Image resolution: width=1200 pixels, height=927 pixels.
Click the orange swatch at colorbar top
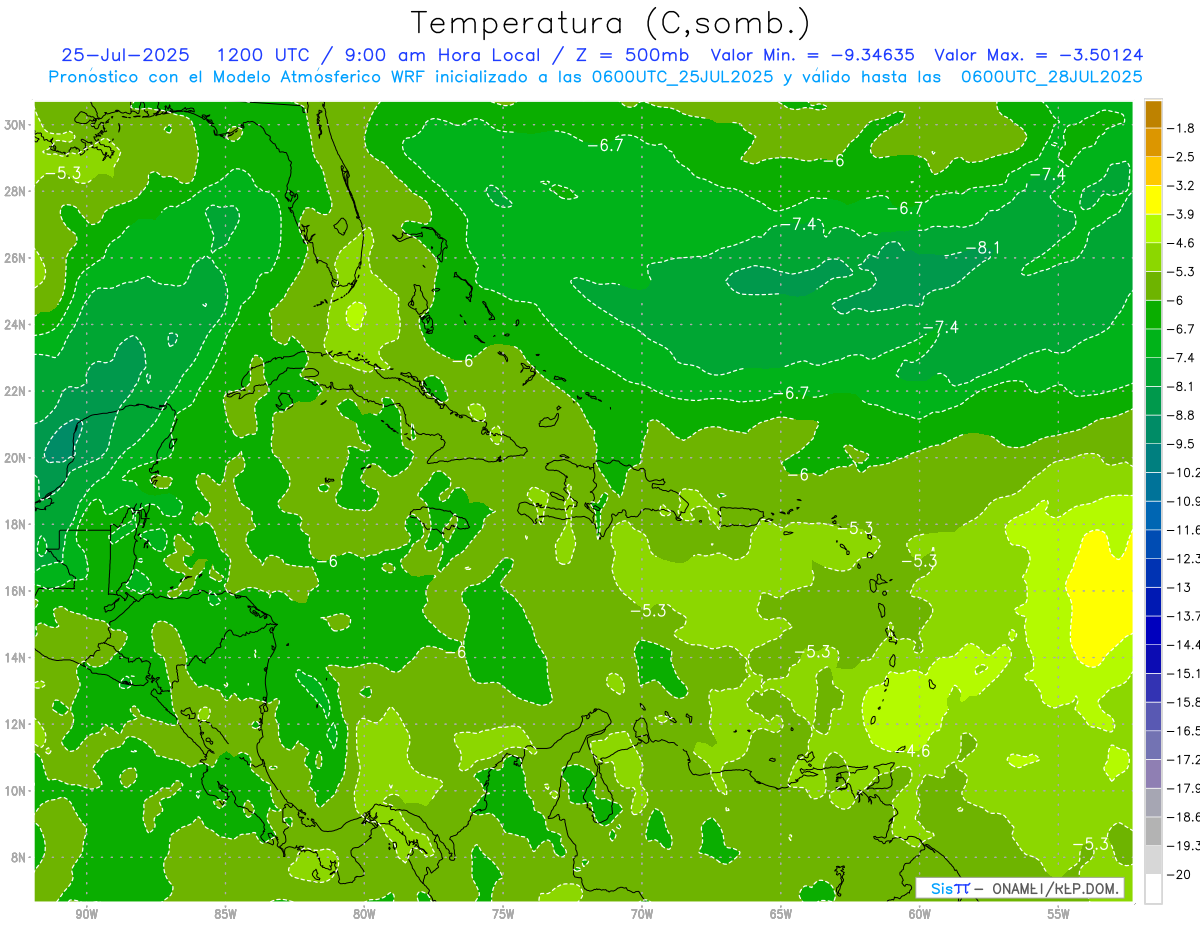[x=1153, y=114]
